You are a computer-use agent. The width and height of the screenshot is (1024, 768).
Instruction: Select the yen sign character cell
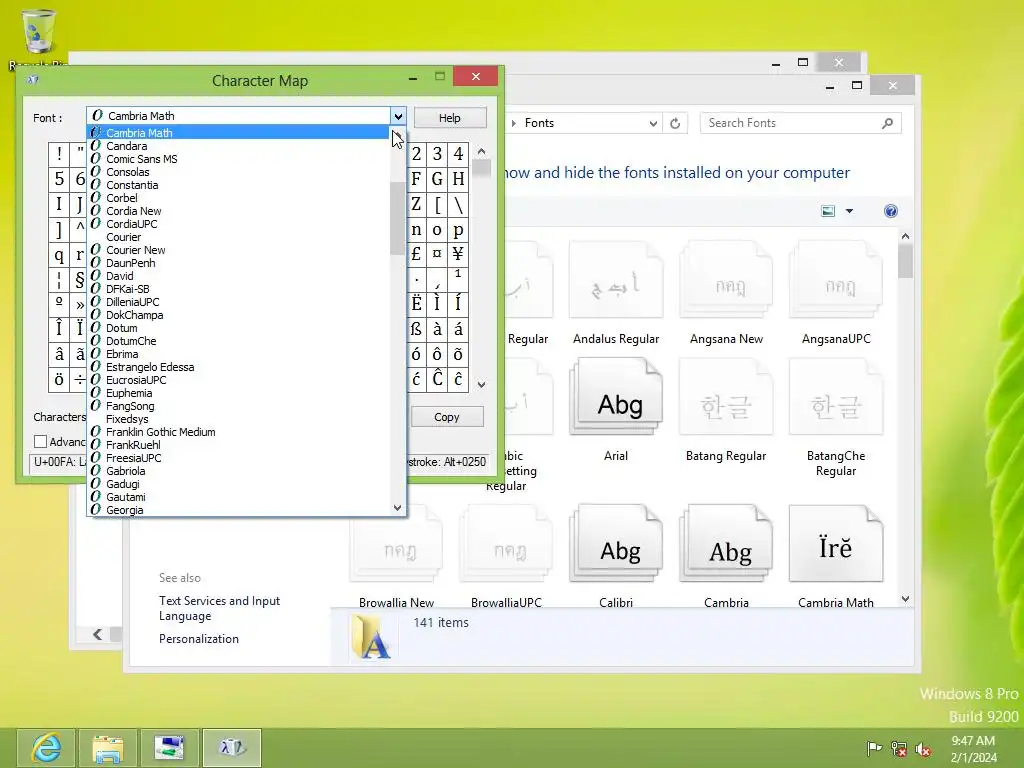pos(458,254)
